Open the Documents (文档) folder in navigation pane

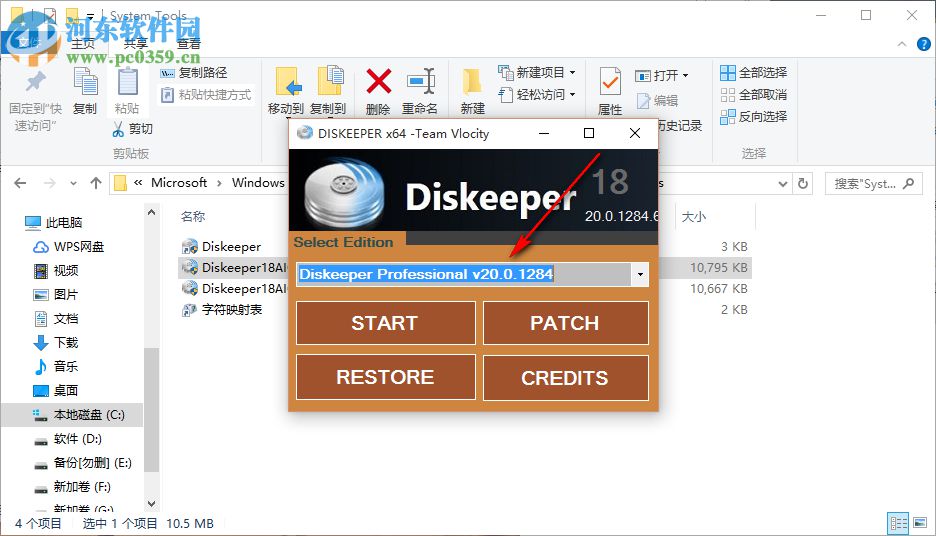tap(56, 318)
